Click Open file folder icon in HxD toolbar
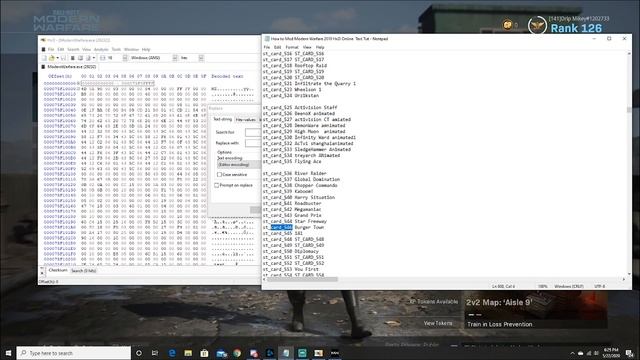Viewport: 640px width, 360px height. click(51, 58)
